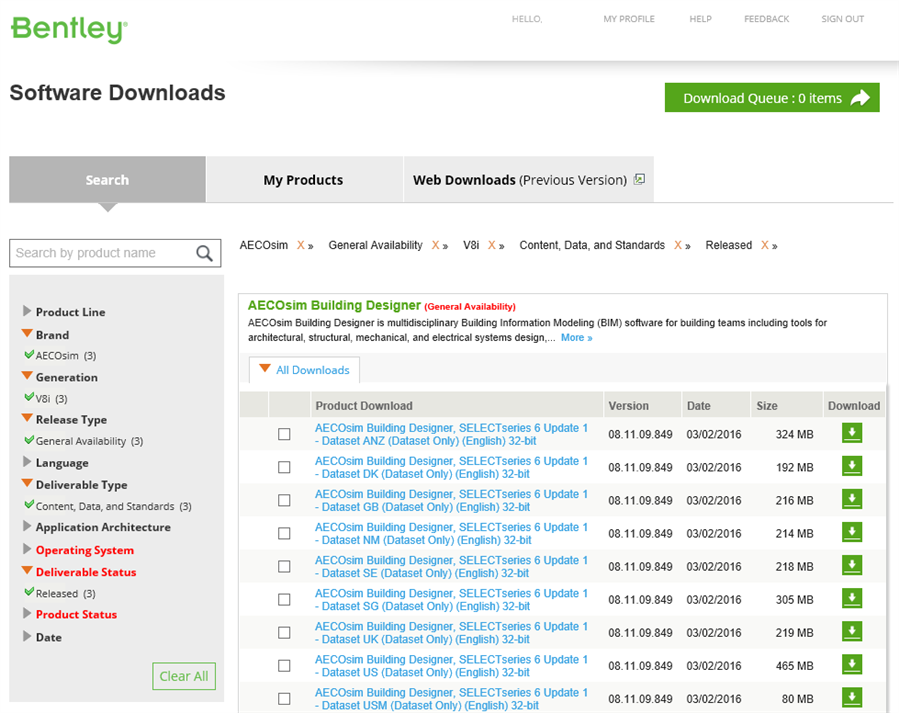Switch to the My Products tab

tap(304, 179)
